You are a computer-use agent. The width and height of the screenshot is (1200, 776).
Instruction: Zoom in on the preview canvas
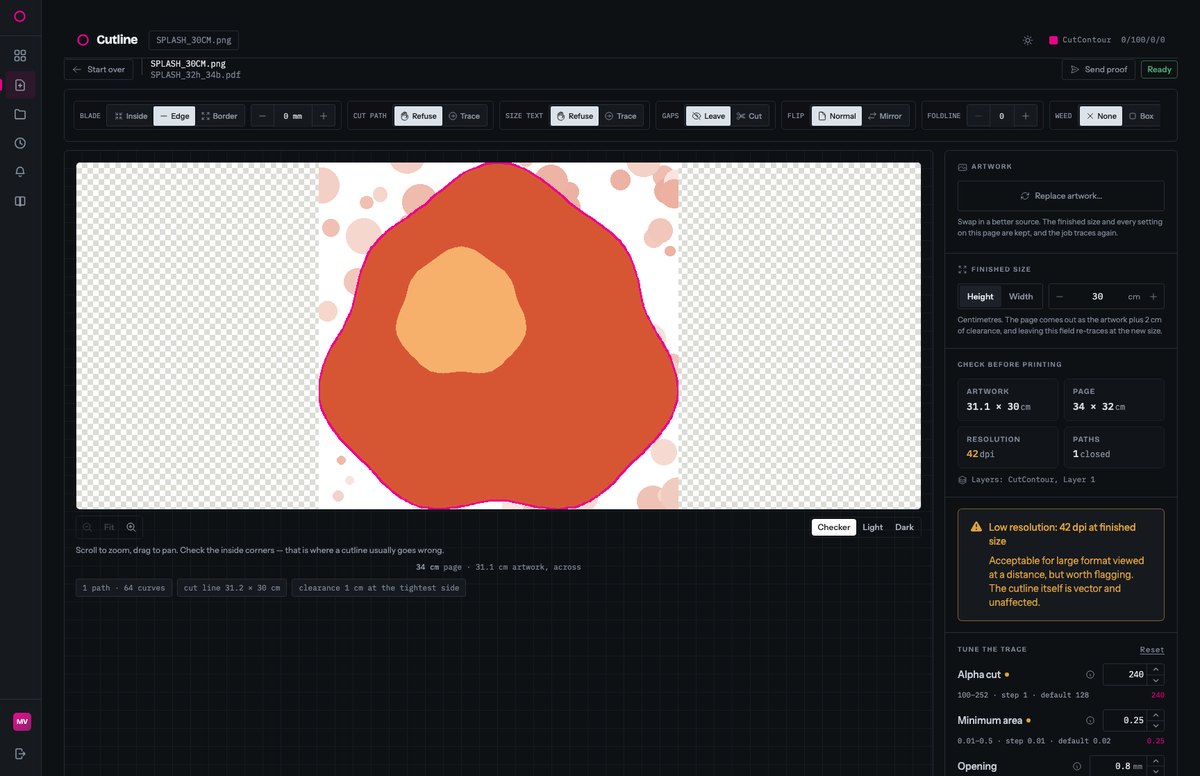point(131,527)
